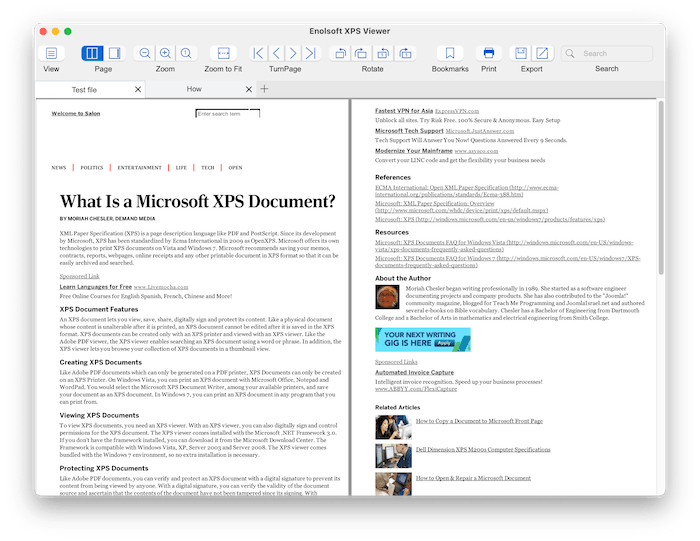Switch to two-page layout
The image size is (700, 541).
tap(92, 53)
